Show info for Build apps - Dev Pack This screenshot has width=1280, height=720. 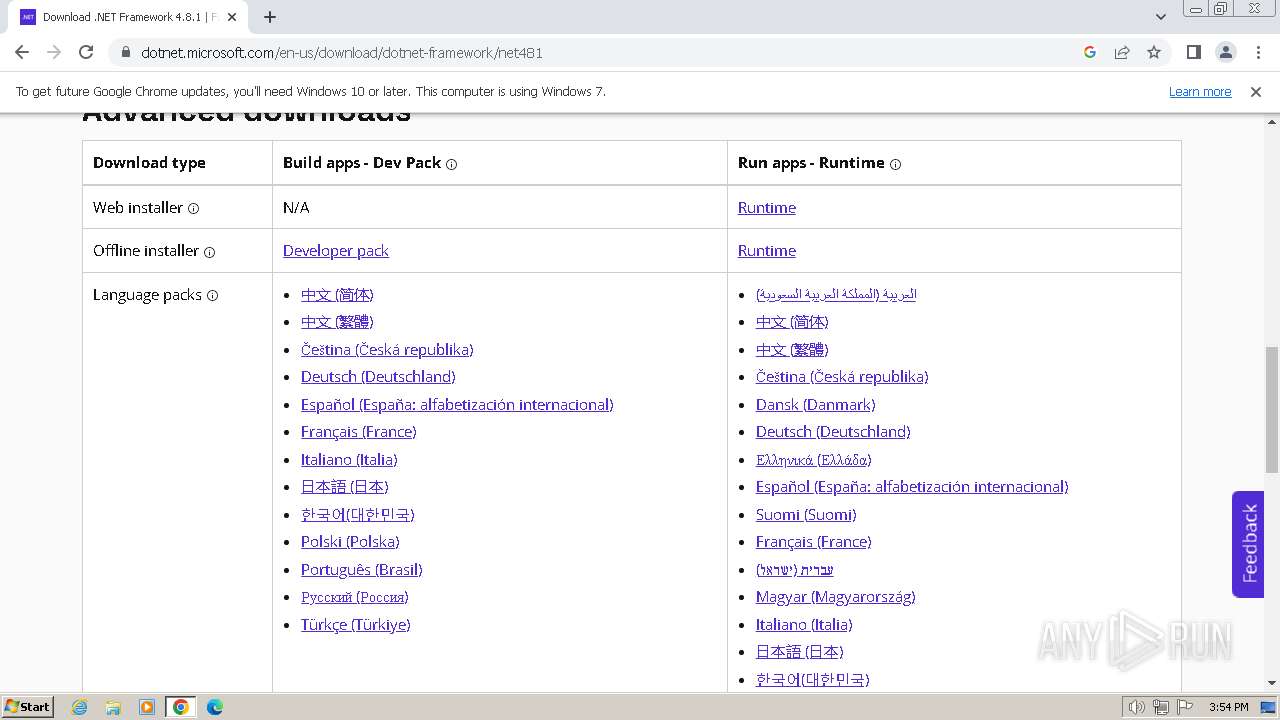452,164
